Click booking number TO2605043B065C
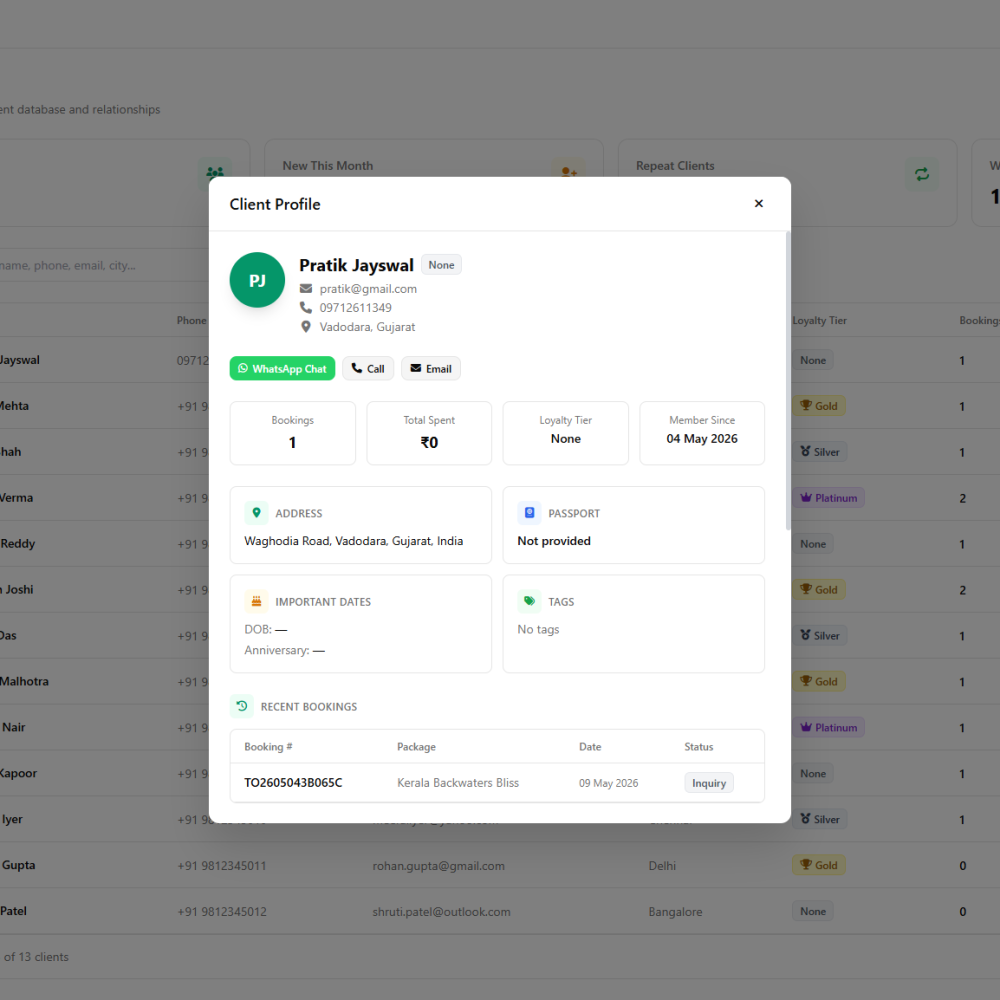 tap(293, 783)
